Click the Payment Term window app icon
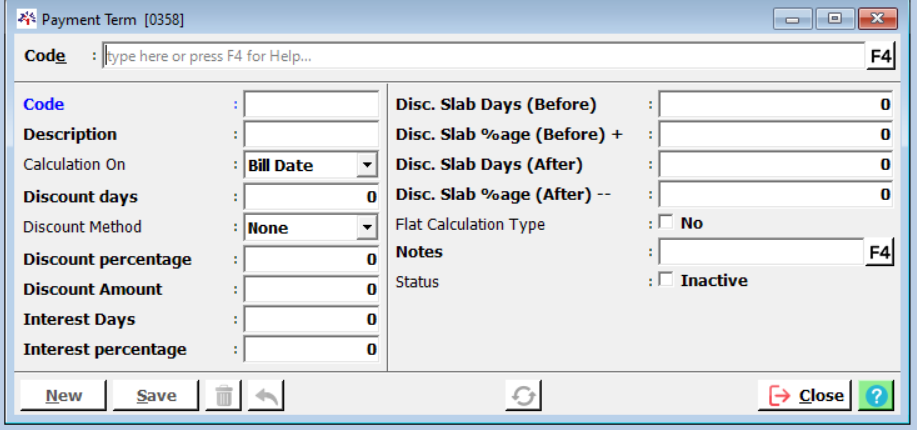 coord(27,19)
